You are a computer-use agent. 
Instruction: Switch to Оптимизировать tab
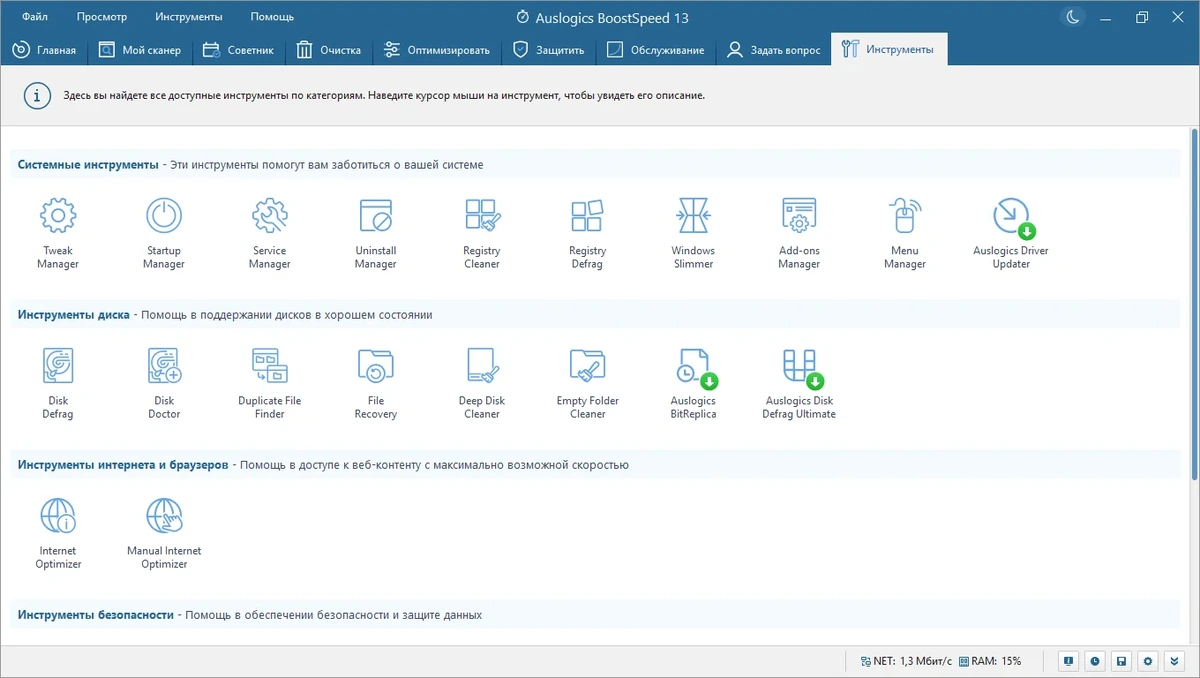point(436,50)
